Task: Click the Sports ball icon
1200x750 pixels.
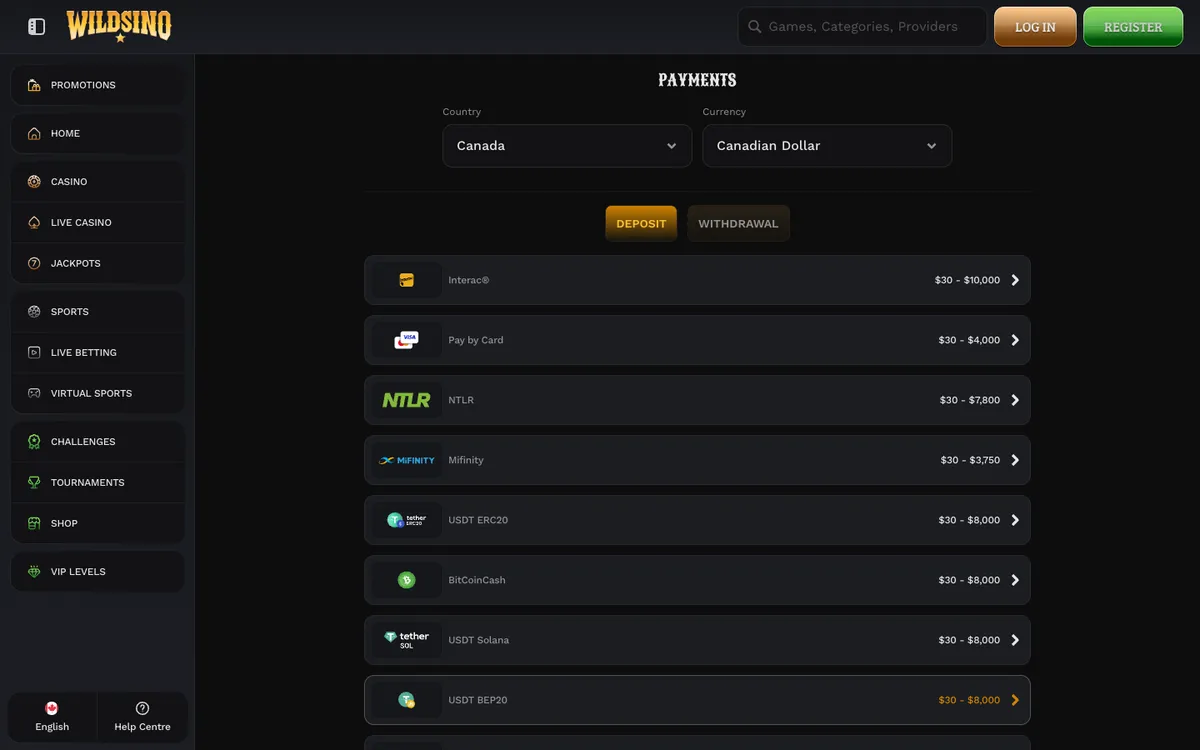Action: tap(34, 312)
